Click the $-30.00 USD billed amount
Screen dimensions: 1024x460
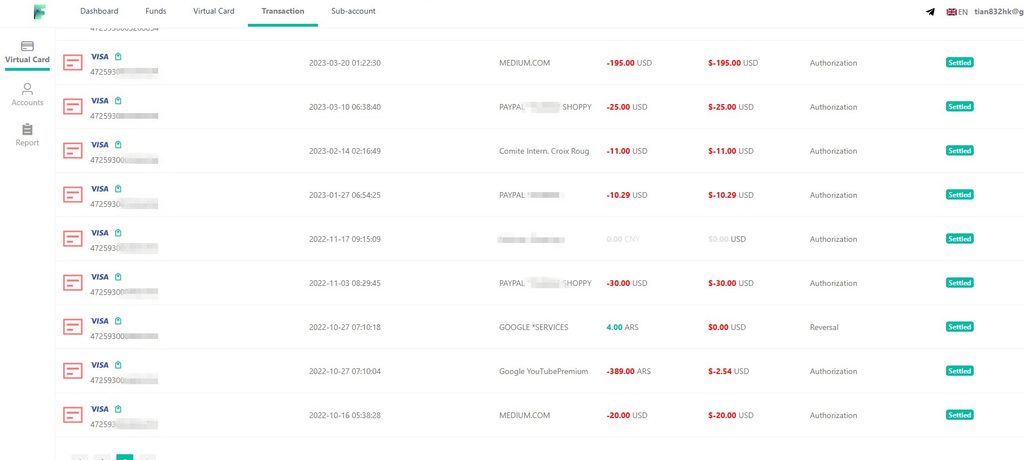(x=731, y=283)
